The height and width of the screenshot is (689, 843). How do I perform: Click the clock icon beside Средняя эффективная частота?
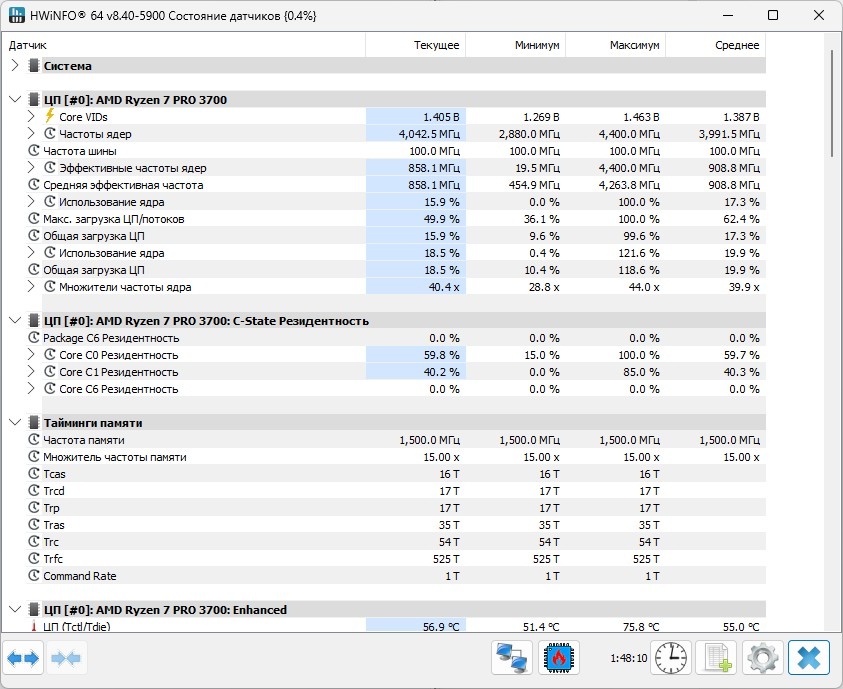[x=34, y=184]
